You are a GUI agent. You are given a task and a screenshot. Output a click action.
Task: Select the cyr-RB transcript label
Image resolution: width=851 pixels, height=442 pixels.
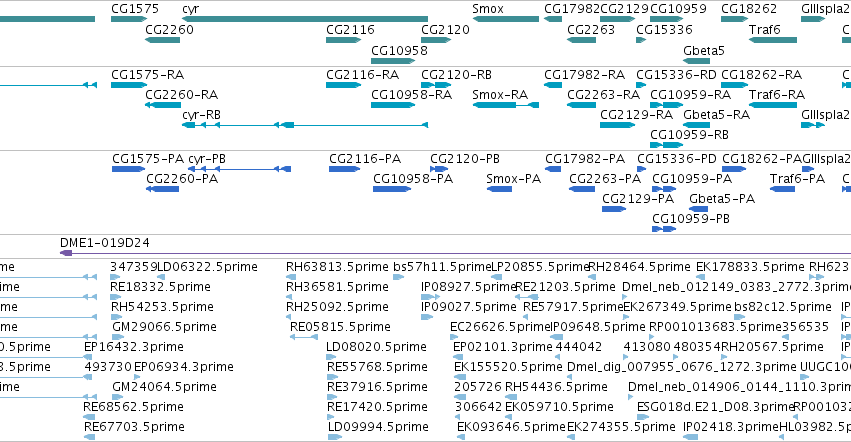pos(201,115)
